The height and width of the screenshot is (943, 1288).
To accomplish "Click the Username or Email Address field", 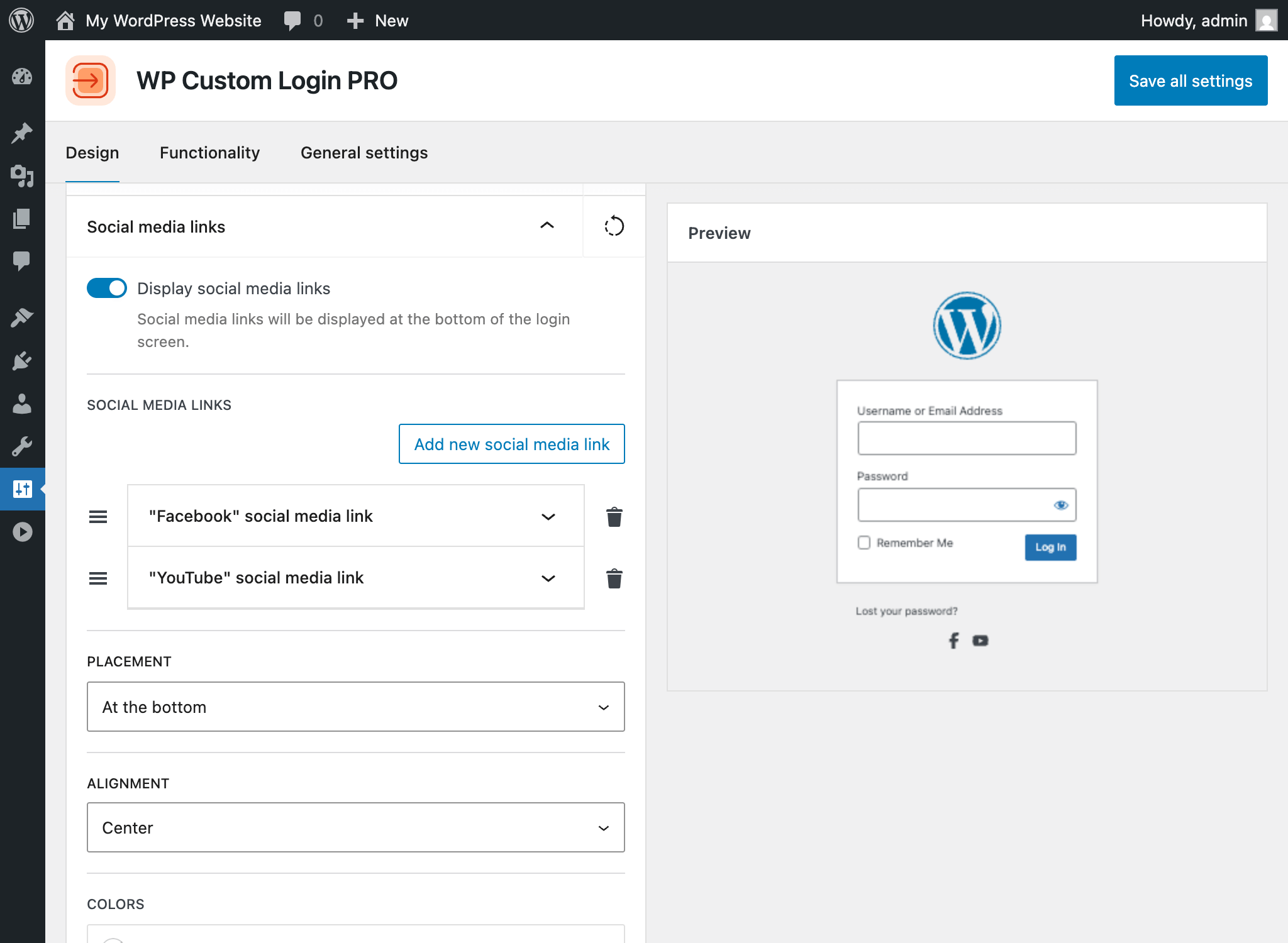I will [966, 438].
